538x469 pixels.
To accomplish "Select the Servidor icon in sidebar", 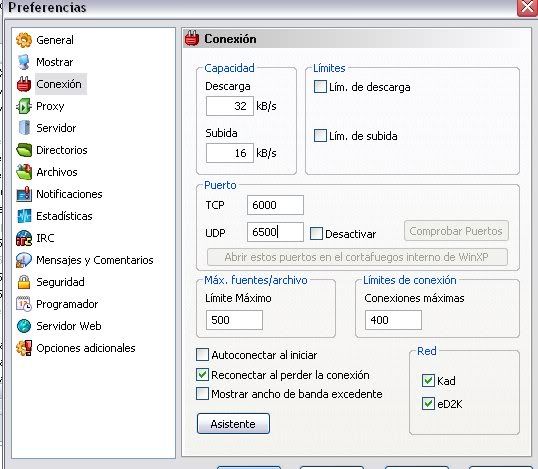I will point(24,128).
